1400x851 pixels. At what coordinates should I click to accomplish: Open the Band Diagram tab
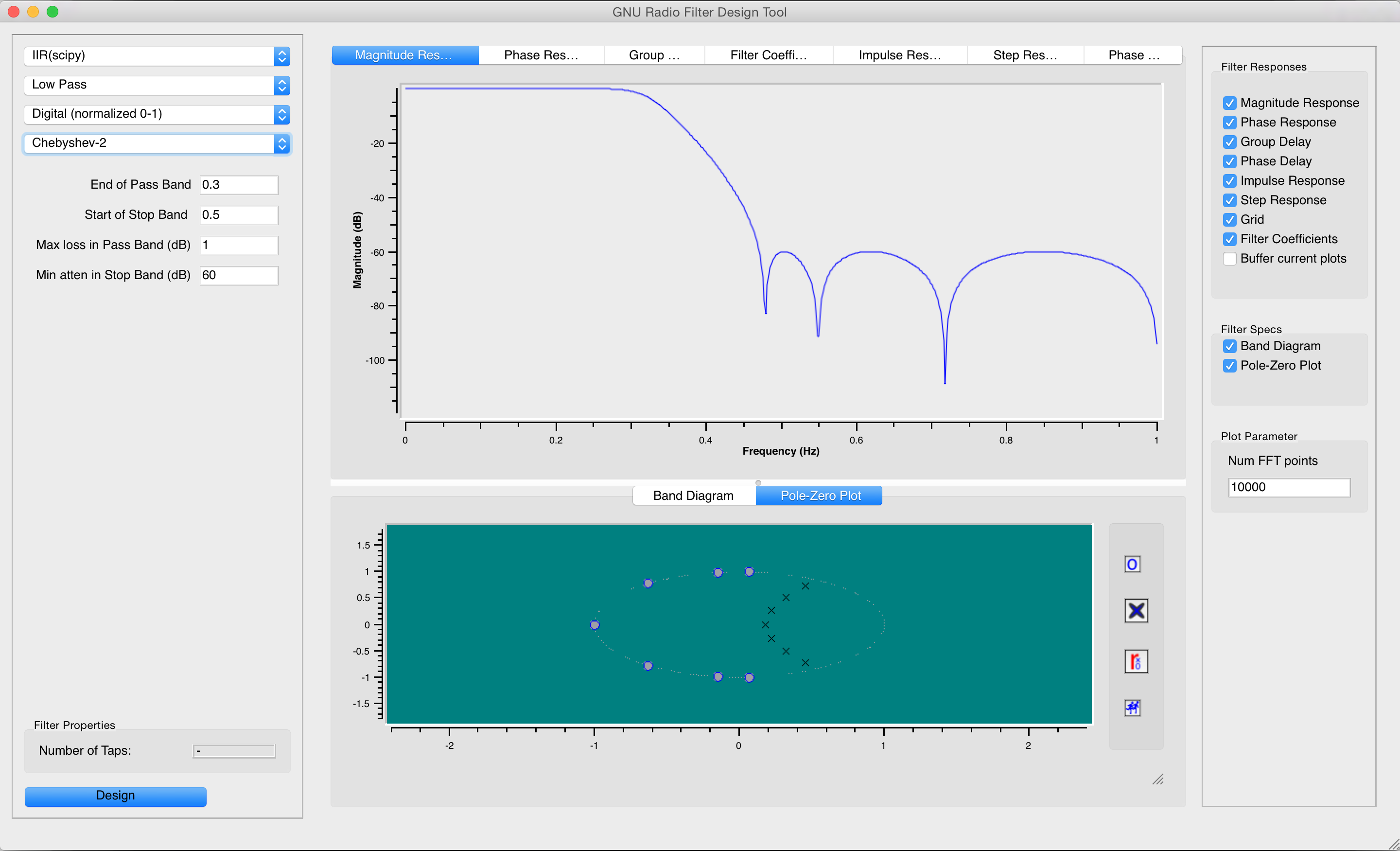pos(693,496)
